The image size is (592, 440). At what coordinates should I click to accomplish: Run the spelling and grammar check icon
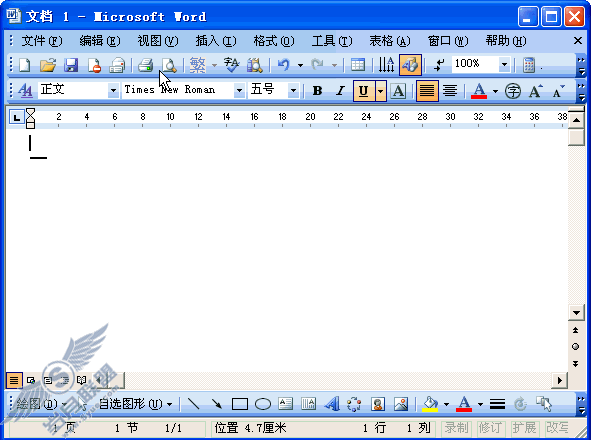coord(231,65)
